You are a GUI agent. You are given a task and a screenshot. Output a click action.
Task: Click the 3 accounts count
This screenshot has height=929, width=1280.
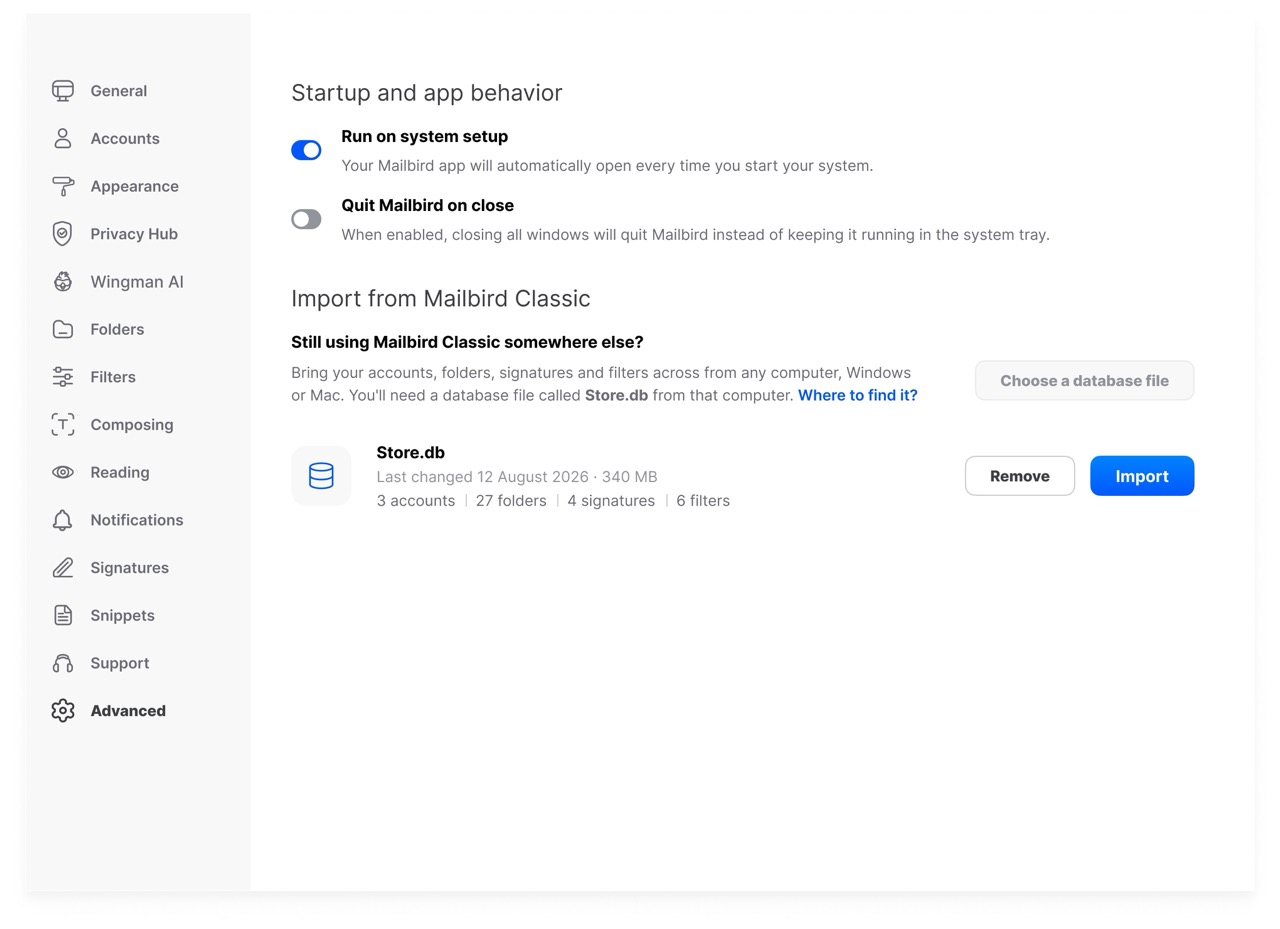click(416, 501)
